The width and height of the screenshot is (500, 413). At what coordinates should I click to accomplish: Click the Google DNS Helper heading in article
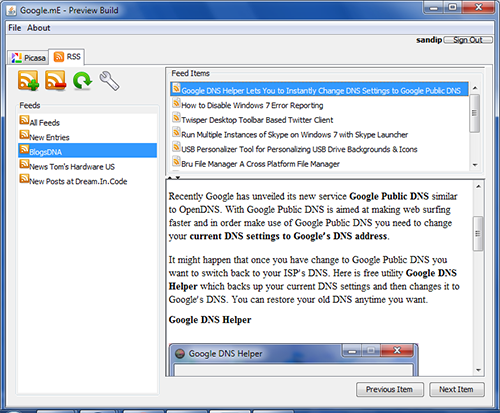210,320
